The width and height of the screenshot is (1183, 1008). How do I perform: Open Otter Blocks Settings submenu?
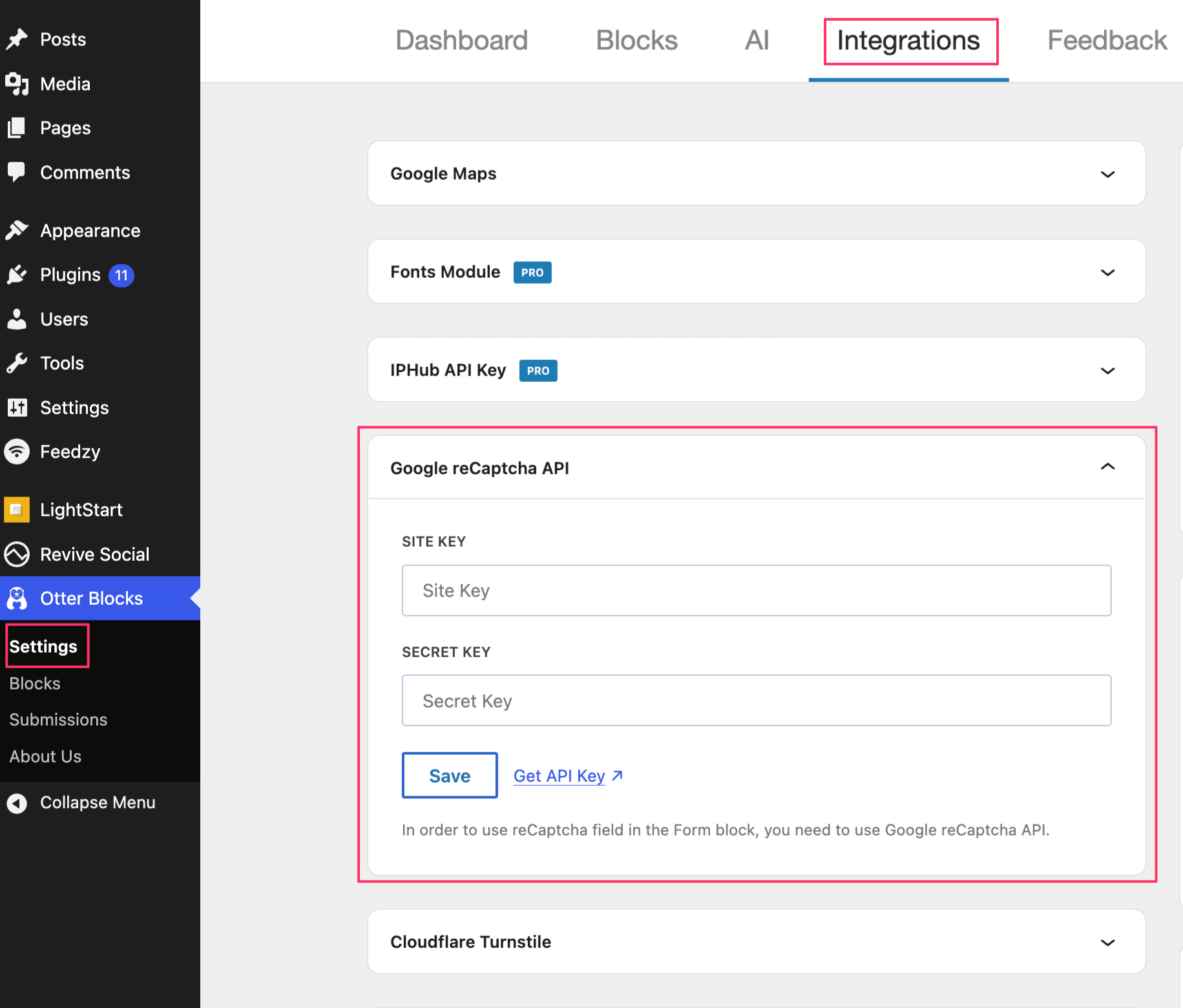click(43, 646)
